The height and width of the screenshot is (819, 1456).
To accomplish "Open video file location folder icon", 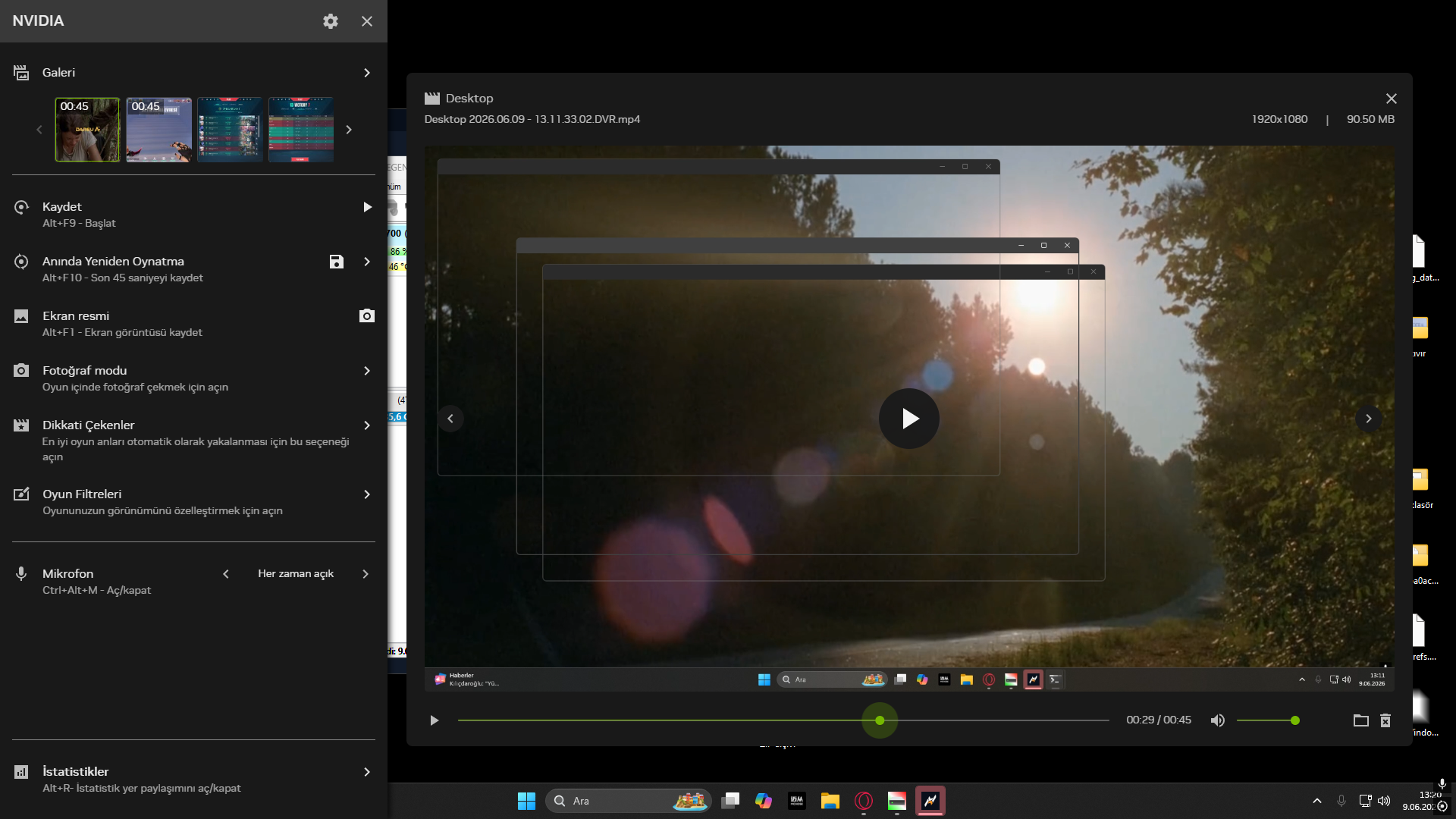I will [1361, 720].
